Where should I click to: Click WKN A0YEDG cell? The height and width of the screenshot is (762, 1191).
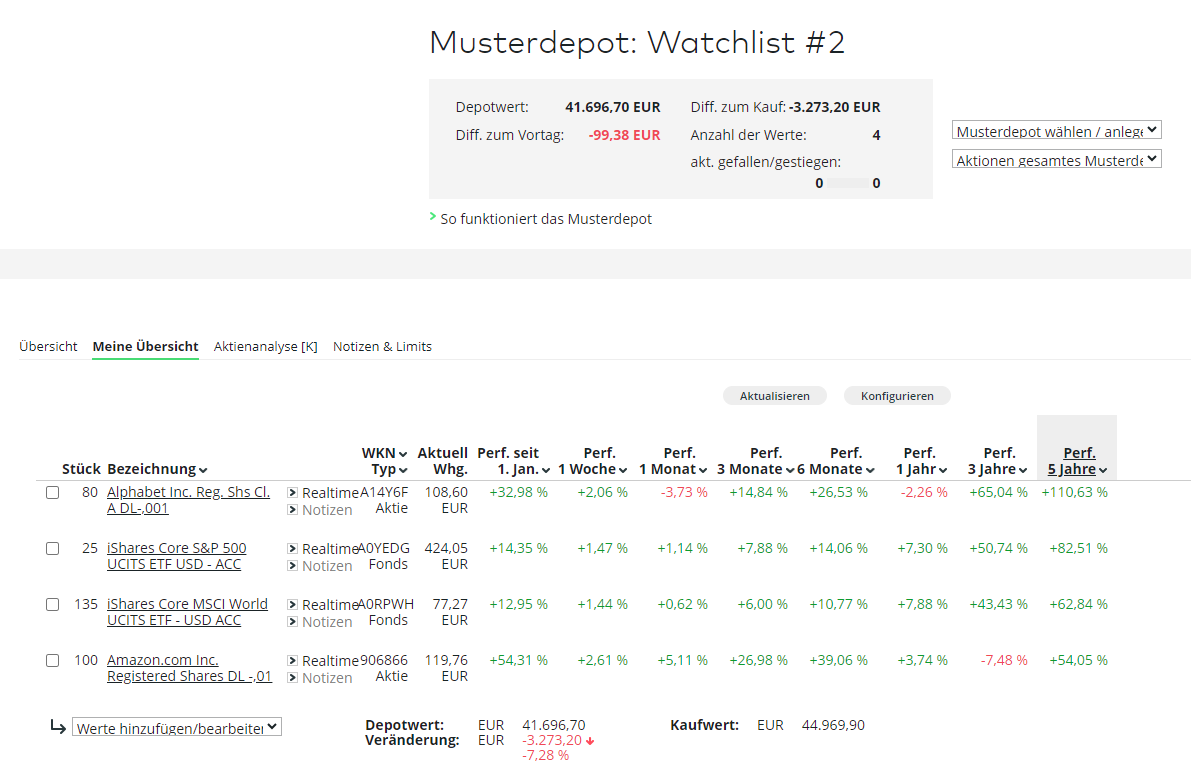(x=384, y=548)
